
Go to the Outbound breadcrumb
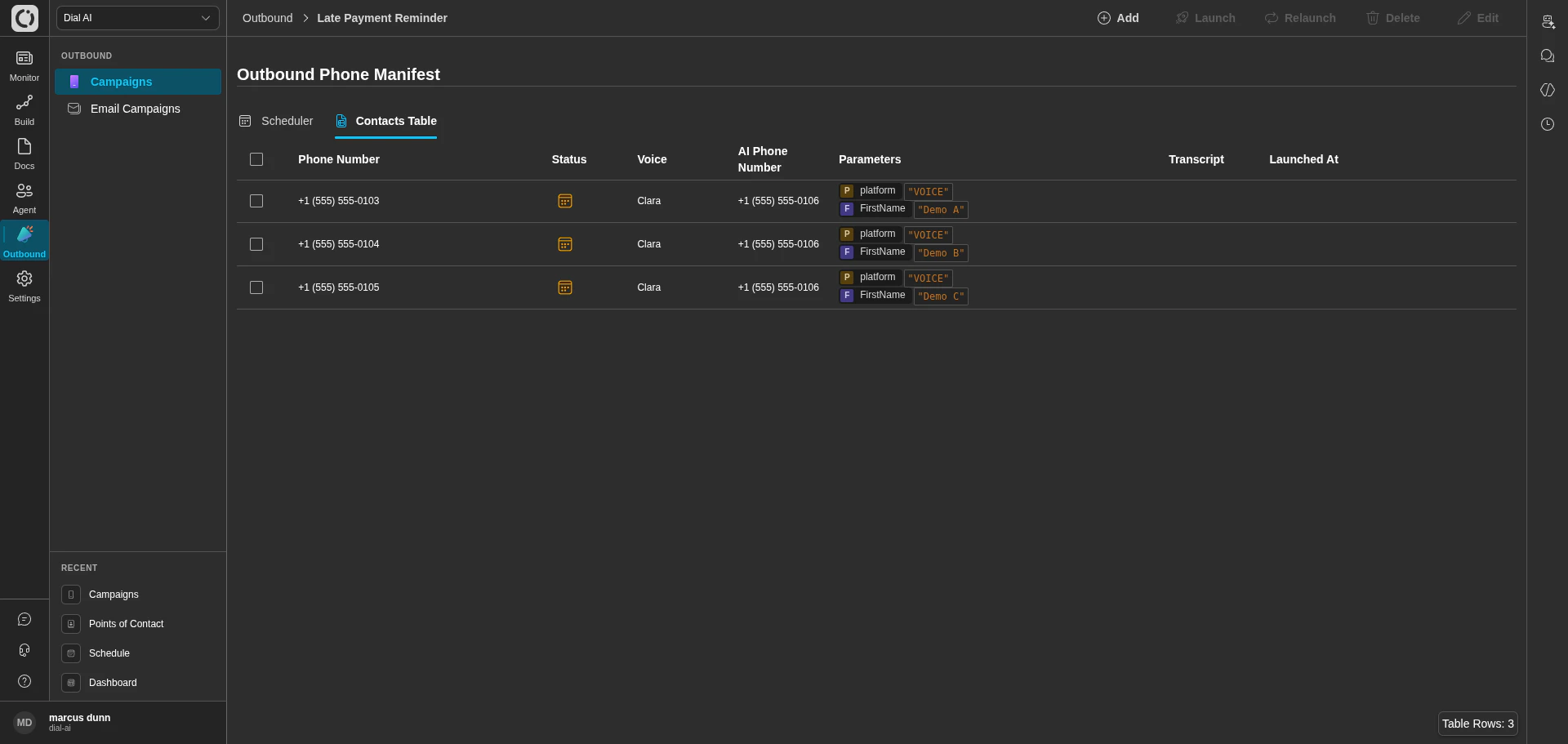[267, 18]
